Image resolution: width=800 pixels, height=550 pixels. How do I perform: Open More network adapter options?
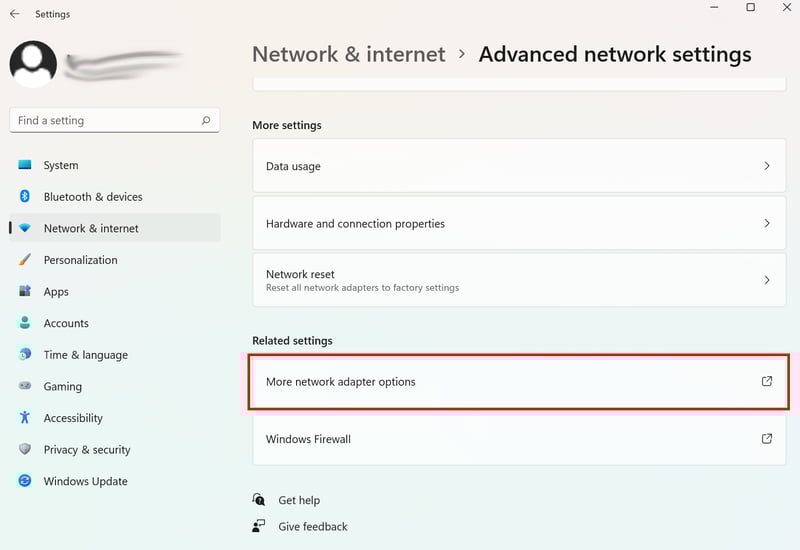pos(519,382)
